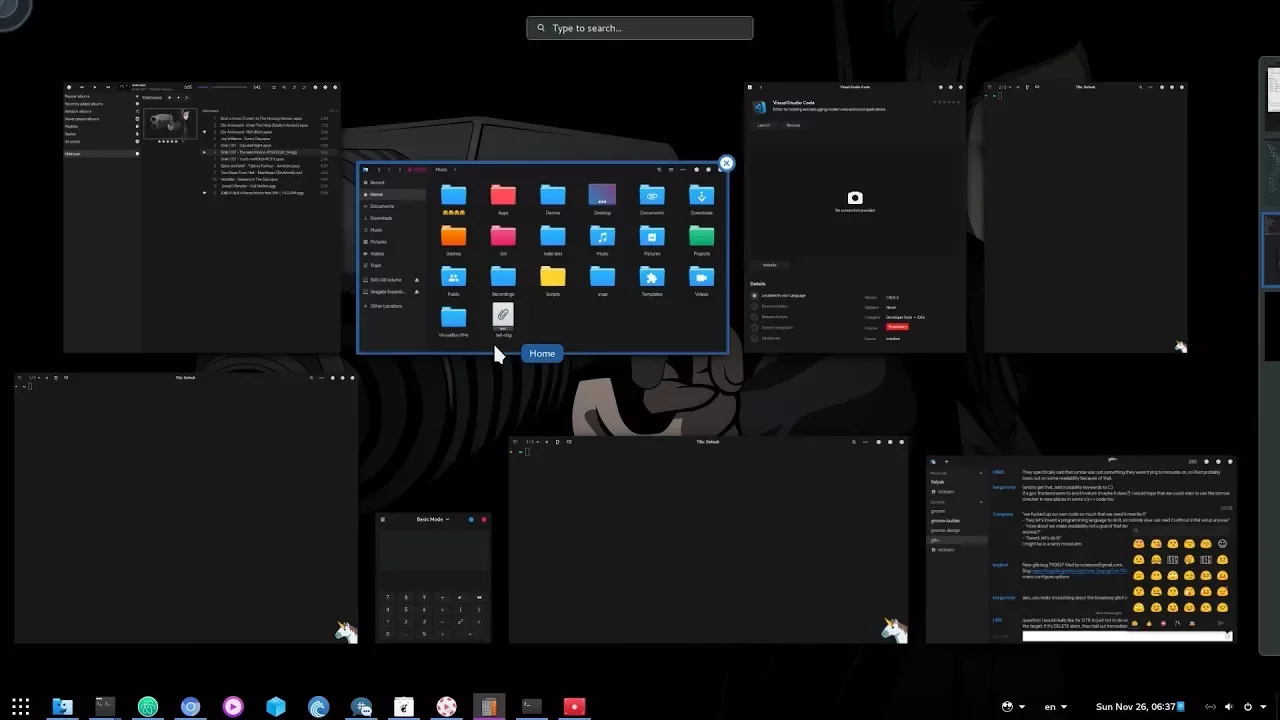Eject the 500 GB Volume in sidebar
1280x720 pixels.
click(417, 280)
